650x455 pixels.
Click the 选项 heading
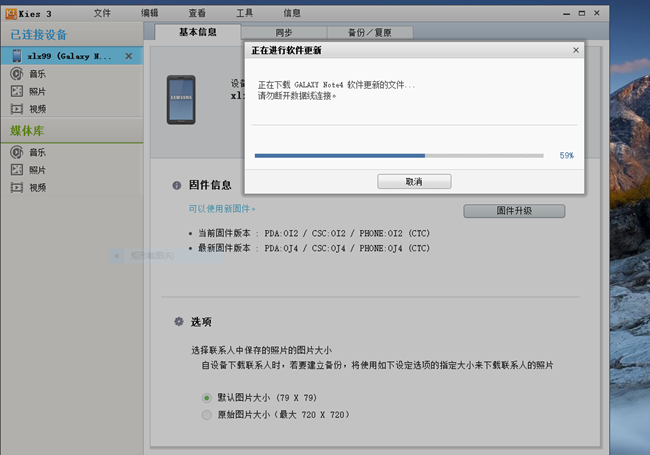pyautogui.click(x=201, y=322)
